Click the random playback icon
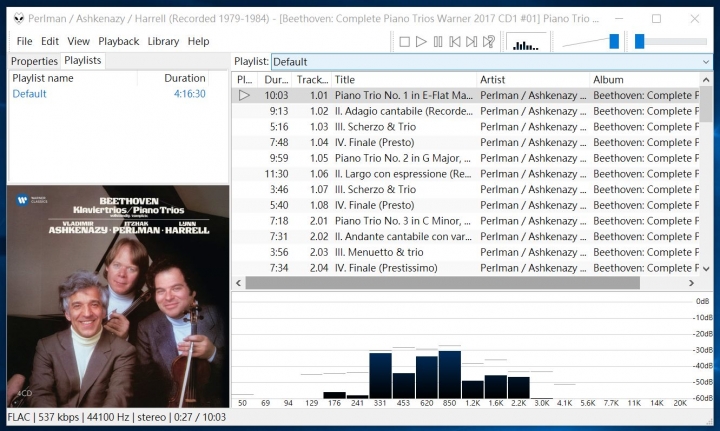Screen dimensions: 720x431 tap(489, 42)
